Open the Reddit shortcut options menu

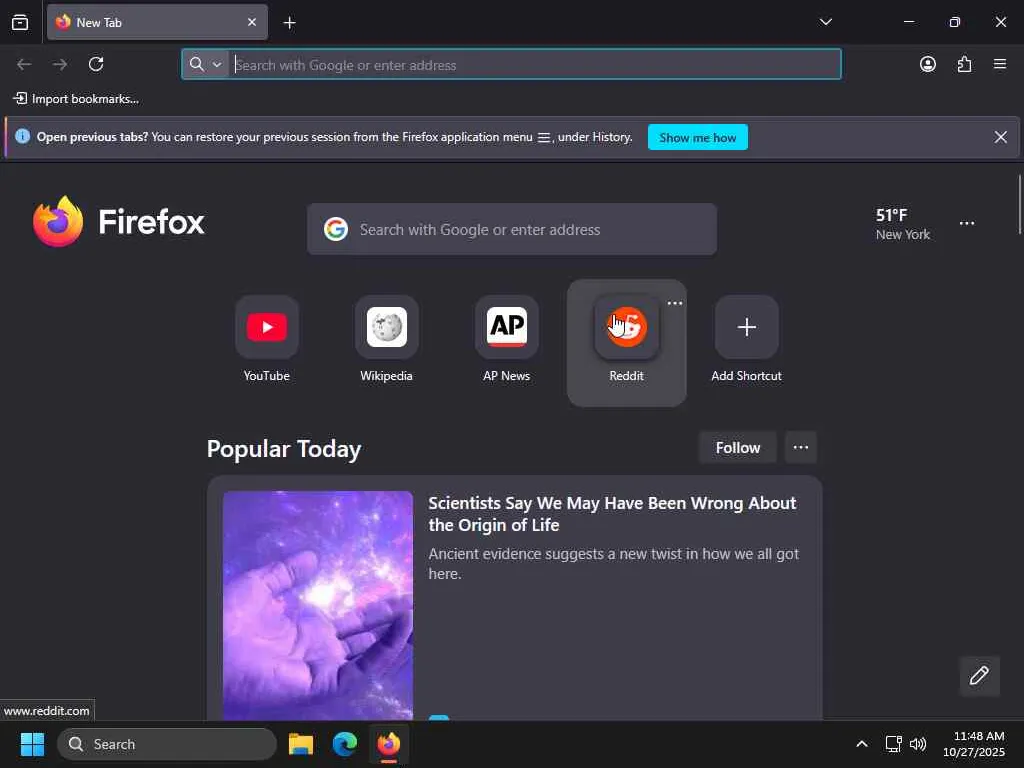click(675, 303)
